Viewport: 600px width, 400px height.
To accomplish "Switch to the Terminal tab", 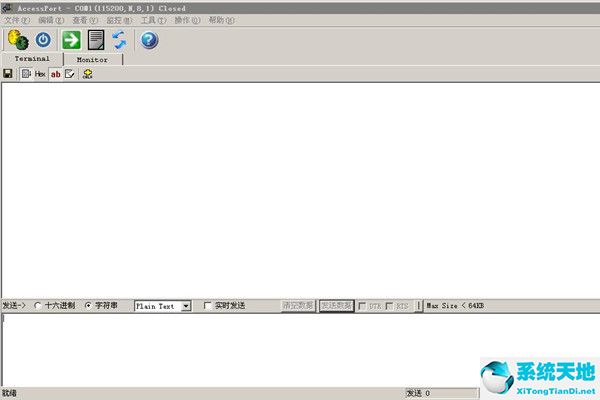I will 32,59.
